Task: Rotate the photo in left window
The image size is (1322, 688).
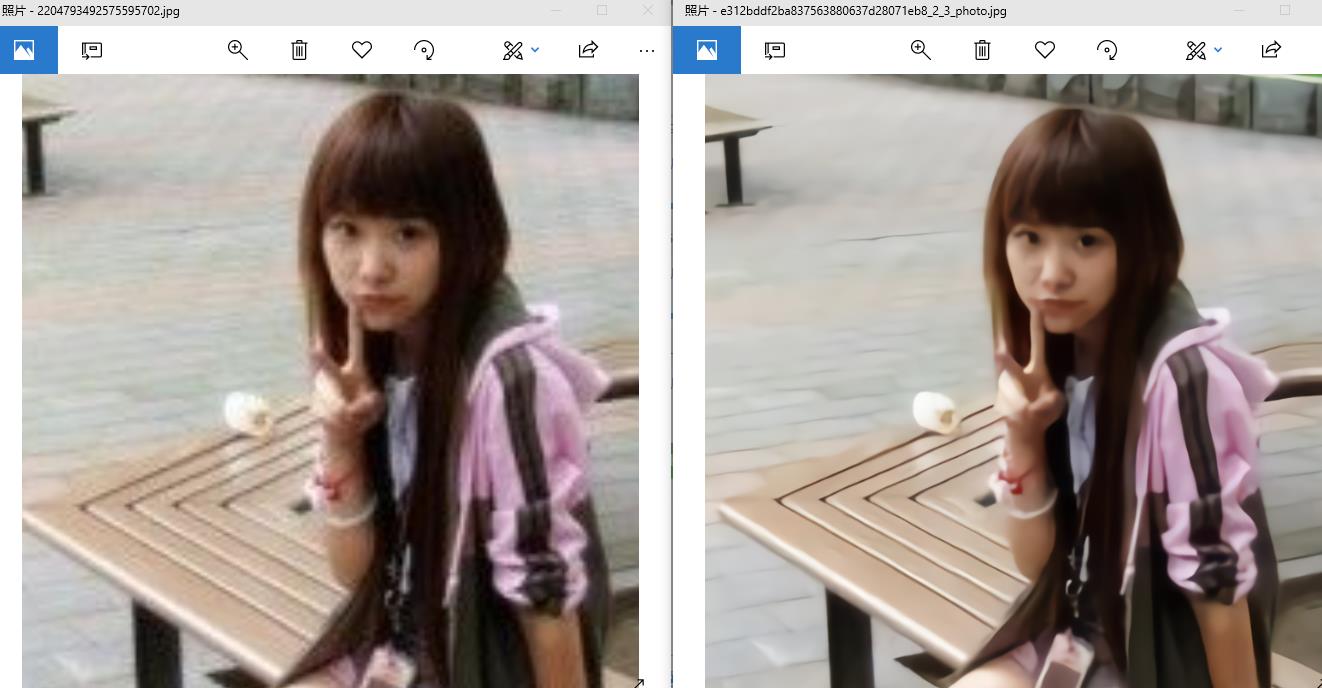Action: [424, 50]
